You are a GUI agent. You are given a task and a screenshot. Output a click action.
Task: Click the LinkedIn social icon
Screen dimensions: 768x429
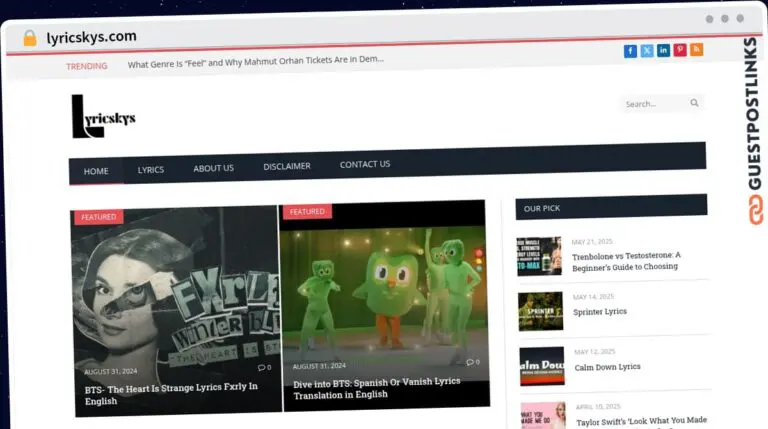pos(663,51)
